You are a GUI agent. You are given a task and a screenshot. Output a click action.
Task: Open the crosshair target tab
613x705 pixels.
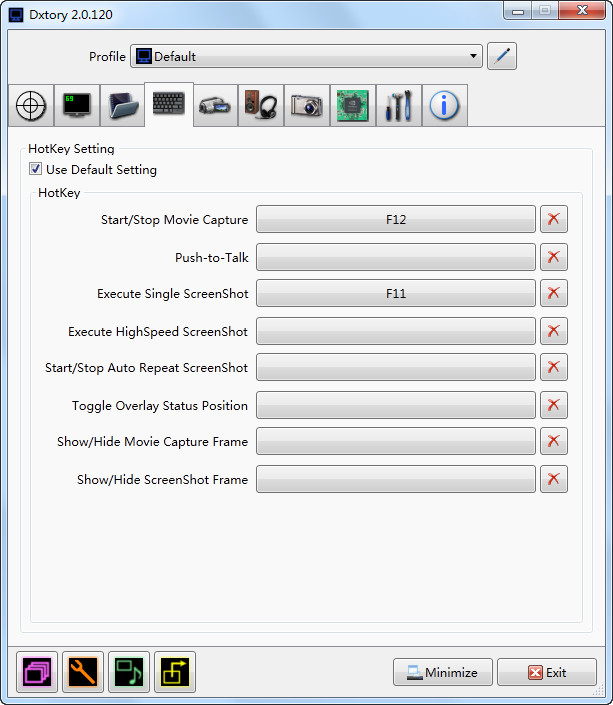pos(31,106)
